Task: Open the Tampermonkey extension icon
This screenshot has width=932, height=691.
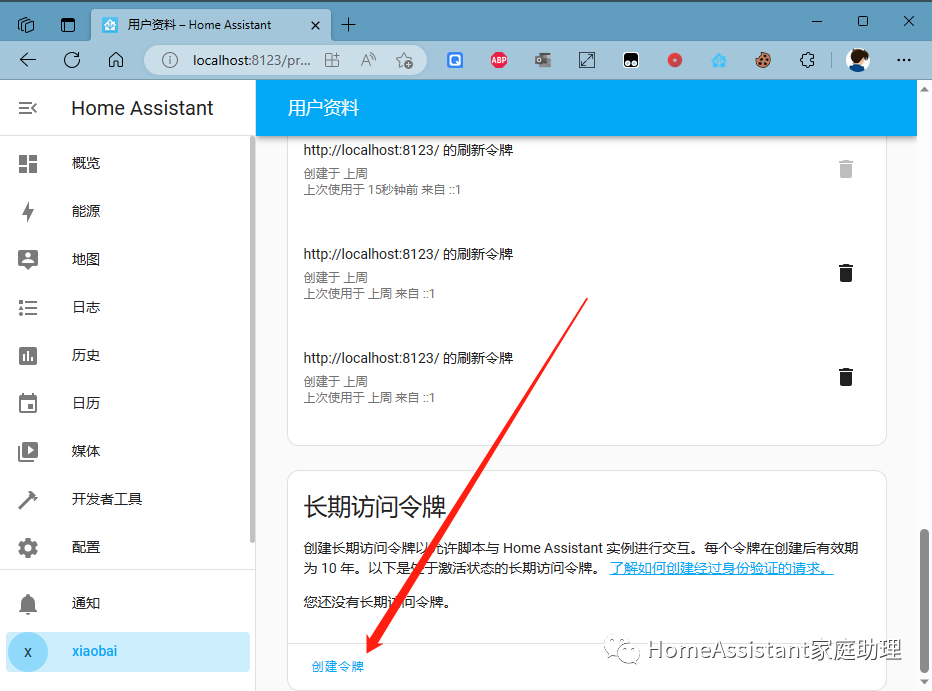Action: [631, 59]
